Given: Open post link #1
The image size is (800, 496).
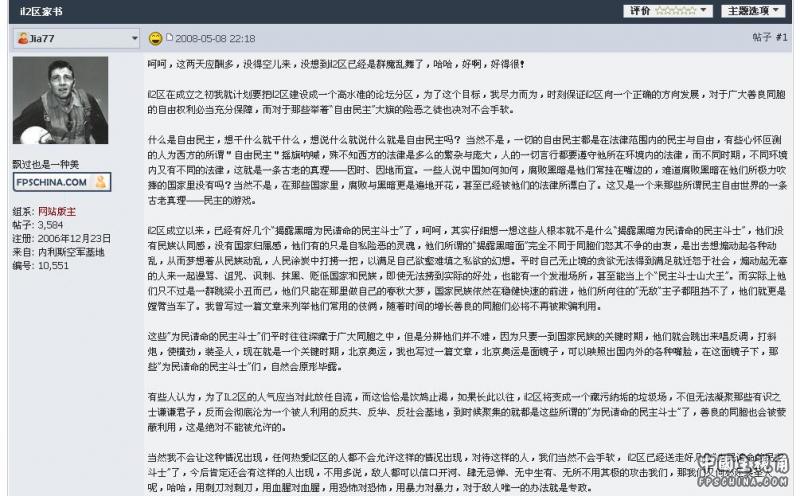Looking at the screenshot, I should point(781,37).
